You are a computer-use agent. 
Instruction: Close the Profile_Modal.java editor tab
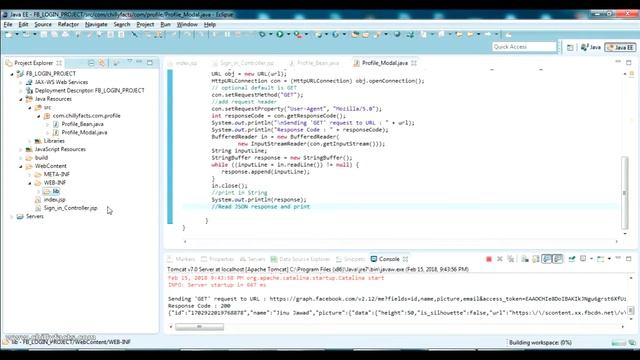point(414,63)
